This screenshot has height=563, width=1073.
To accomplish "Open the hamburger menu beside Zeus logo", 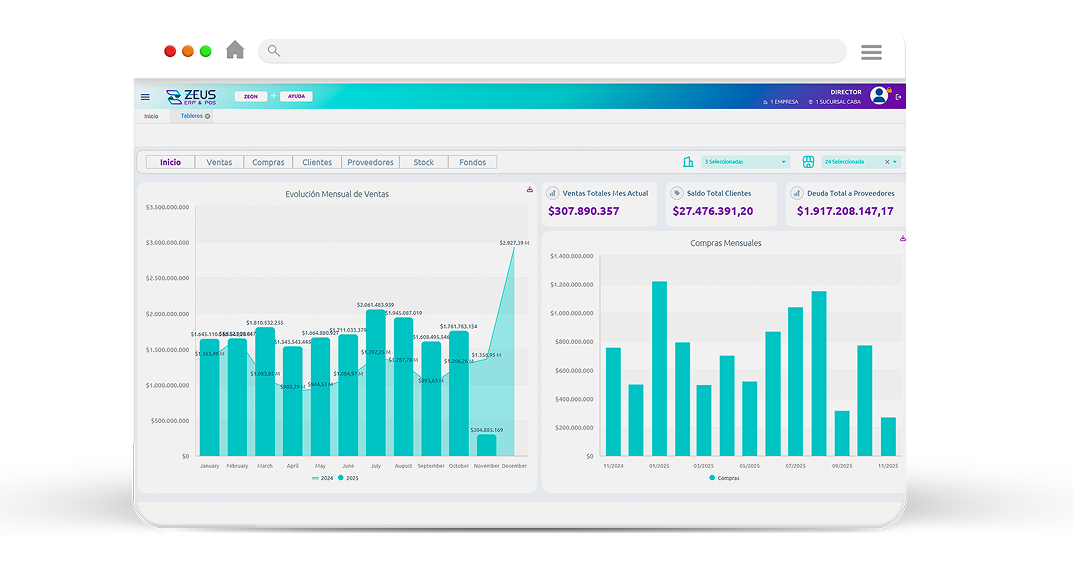I will coord(145,97).
